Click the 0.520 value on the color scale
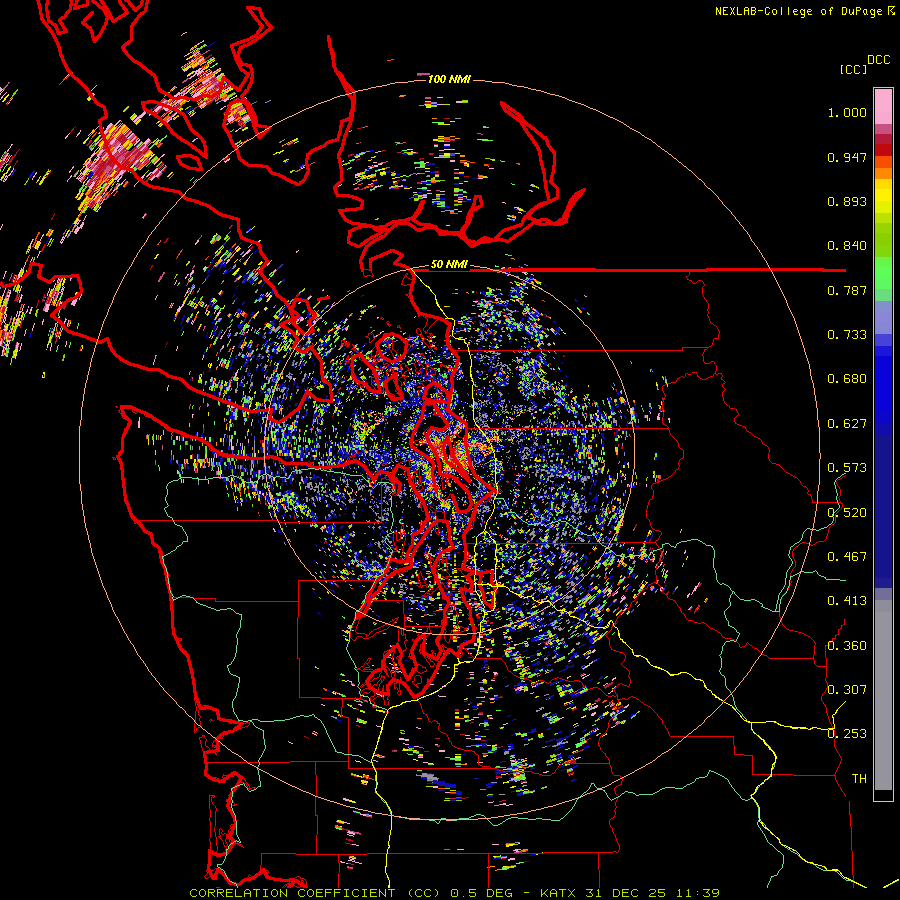Viewport: 900px width, 900px height. [x=847, y=513]
